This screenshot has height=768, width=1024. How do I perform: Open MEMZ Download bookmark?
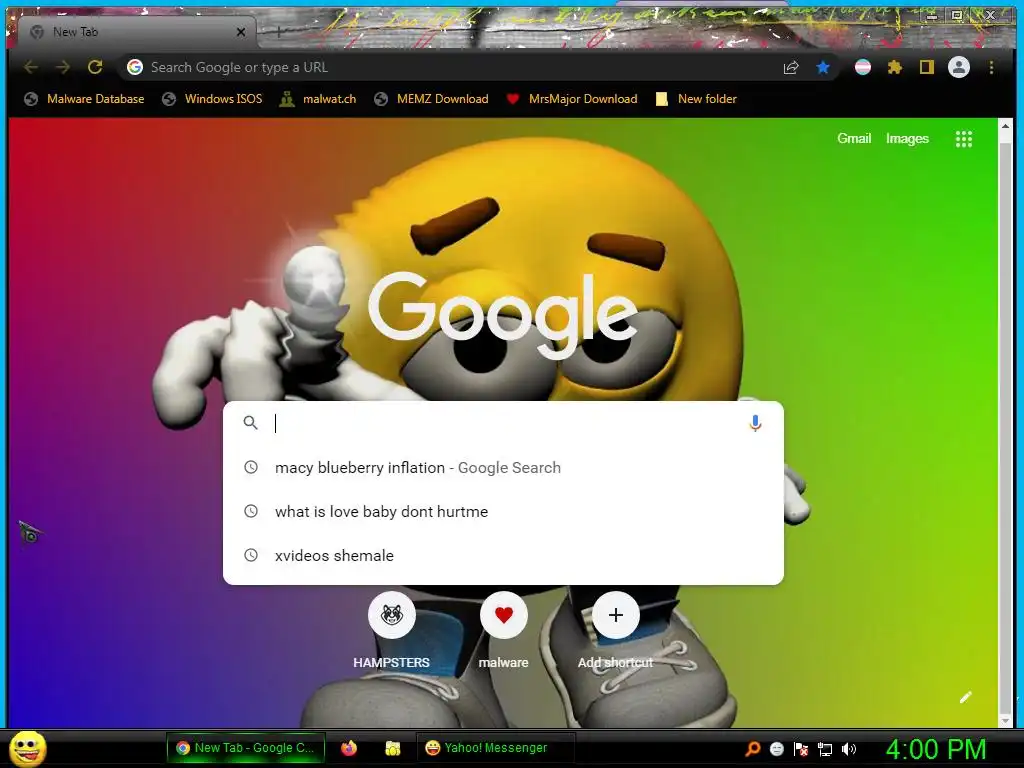point(431,99)
